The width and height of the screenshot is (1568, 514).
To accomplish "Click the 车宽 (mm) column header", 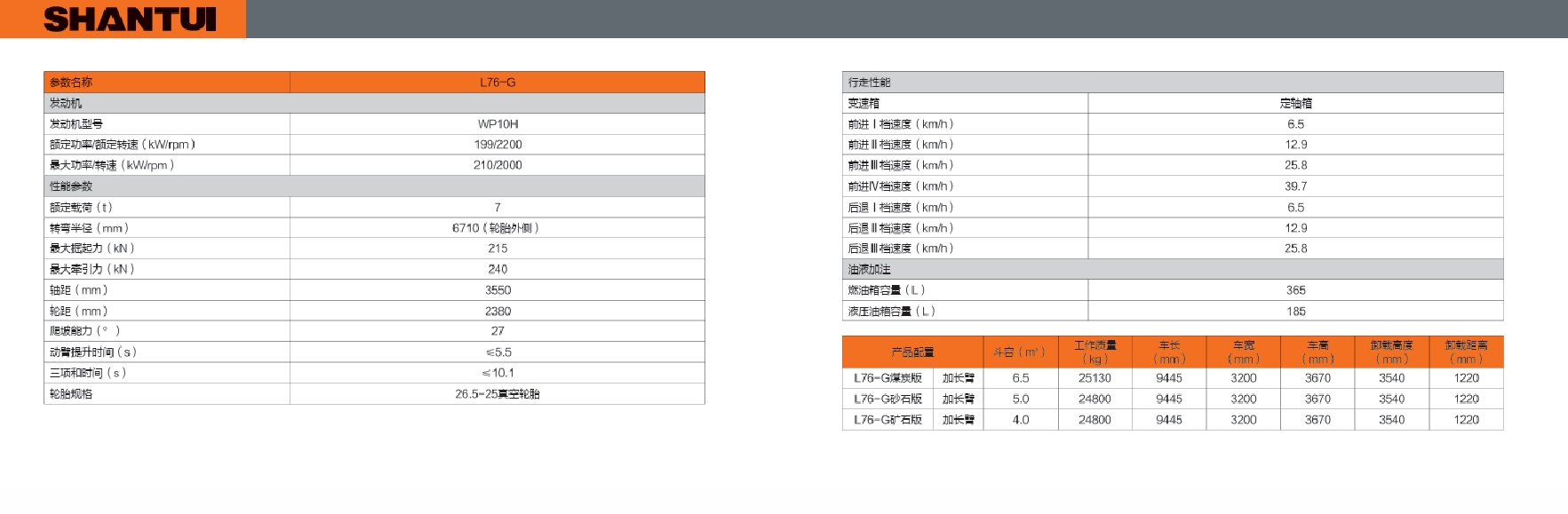I will pyautogui.click(x=1244, y=352).
